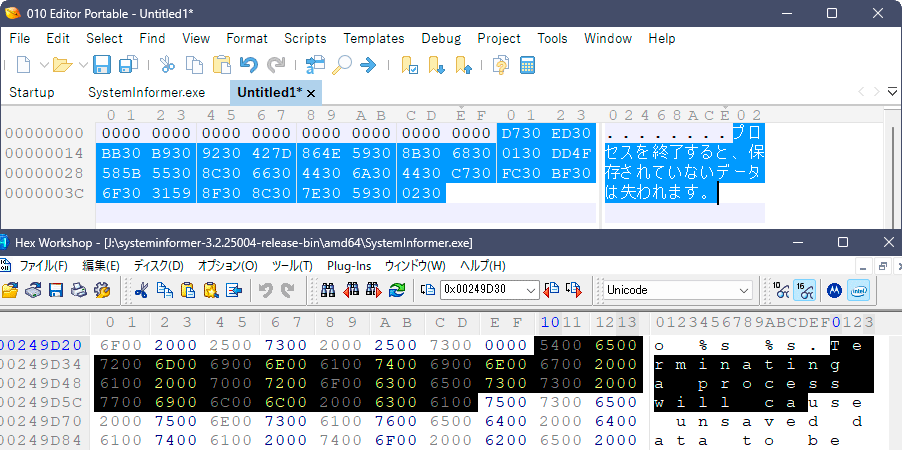This screenshot has width=902, height=450.
Task: Open ディスク(D) menu in Hex Workshop
Action: tap(159, 266)
